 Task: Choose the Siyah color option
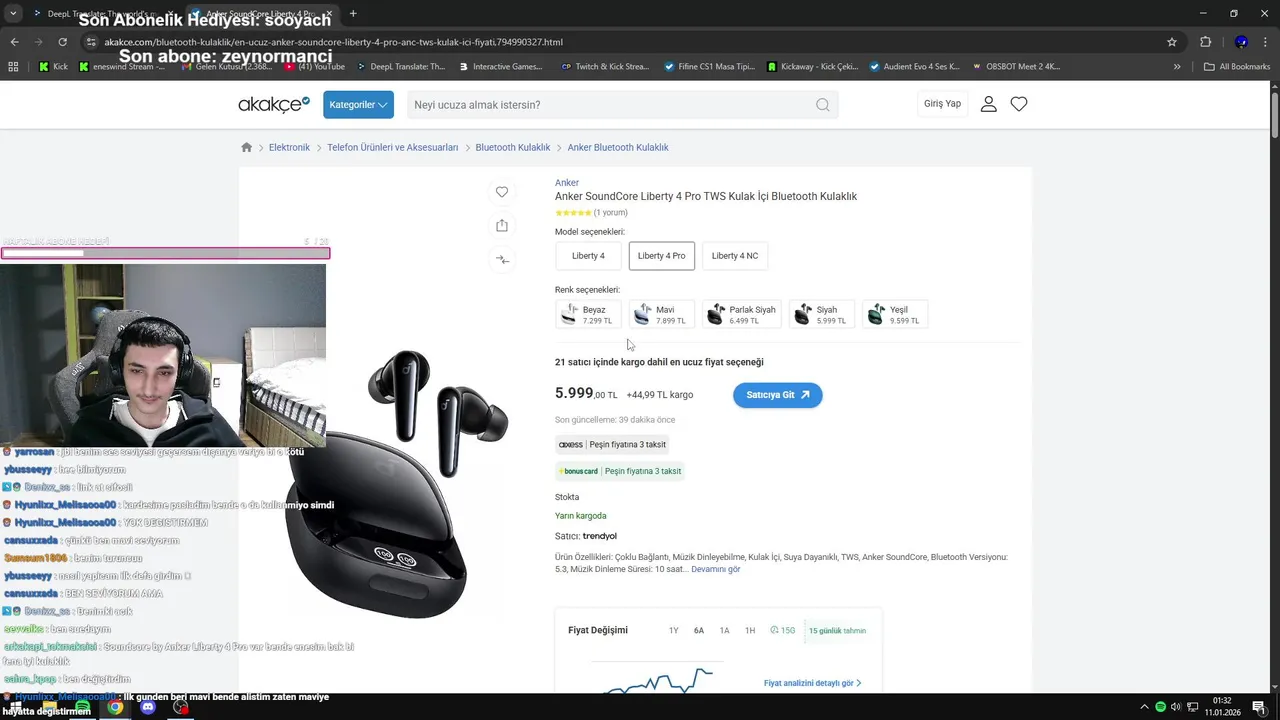click(x=821, y=314)
